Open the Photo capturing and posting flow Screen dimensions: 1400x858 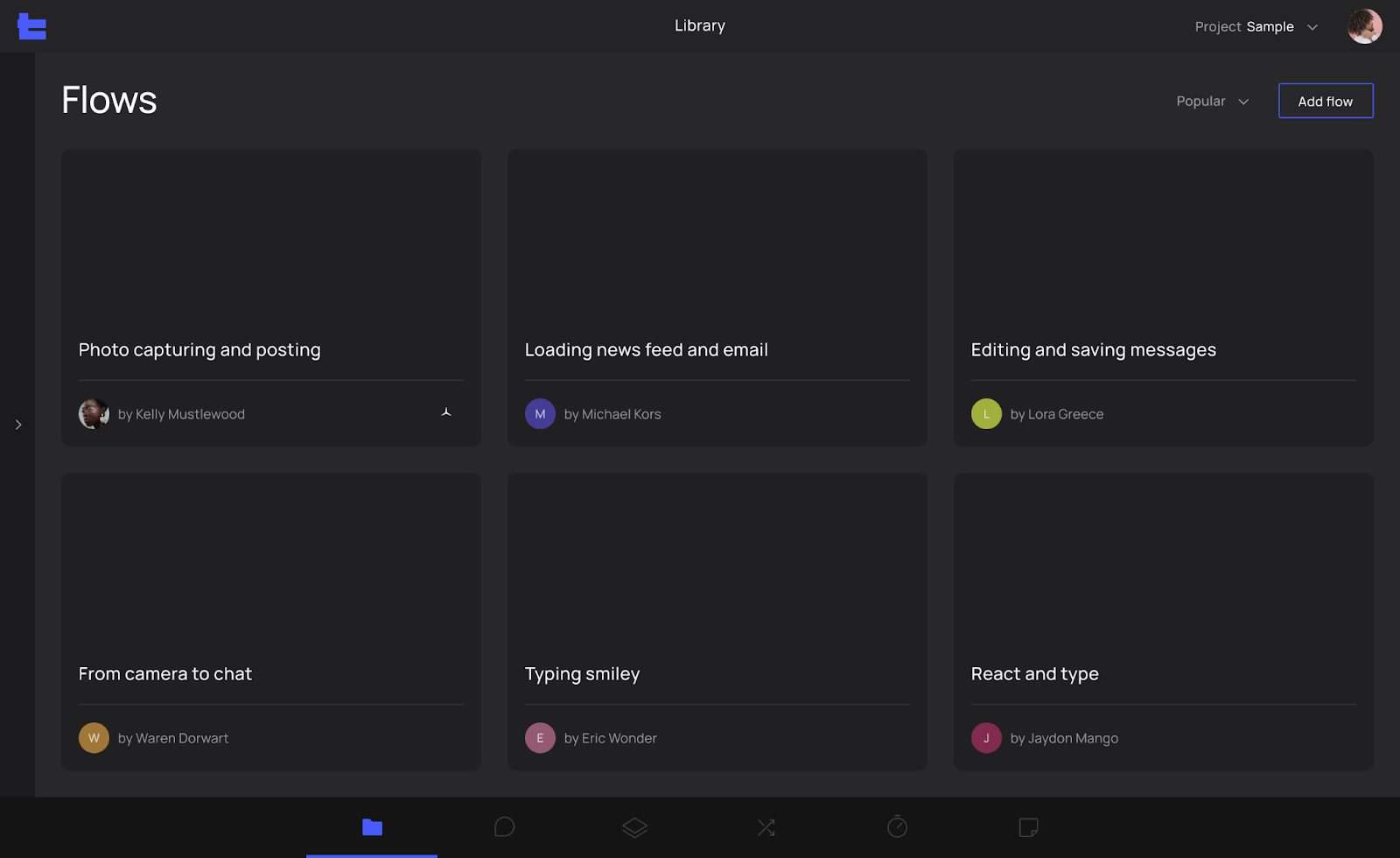[271, 298]
